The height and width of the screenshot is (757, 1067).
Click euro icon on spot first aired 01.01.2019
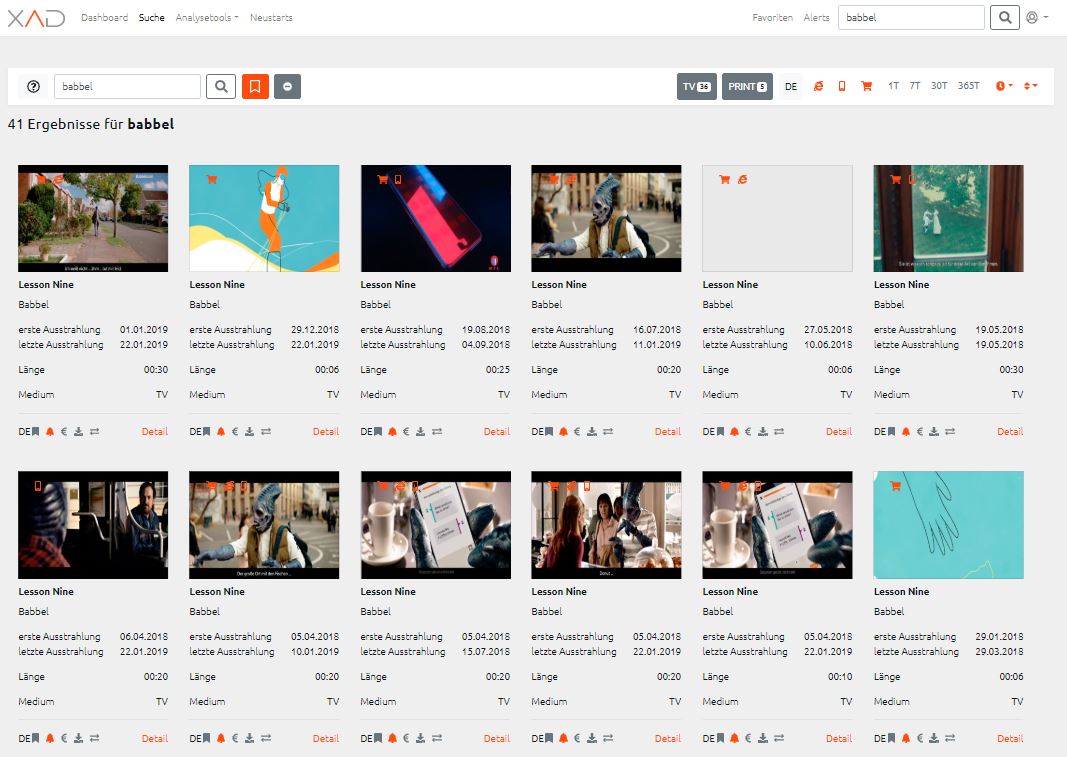[64, 432]
